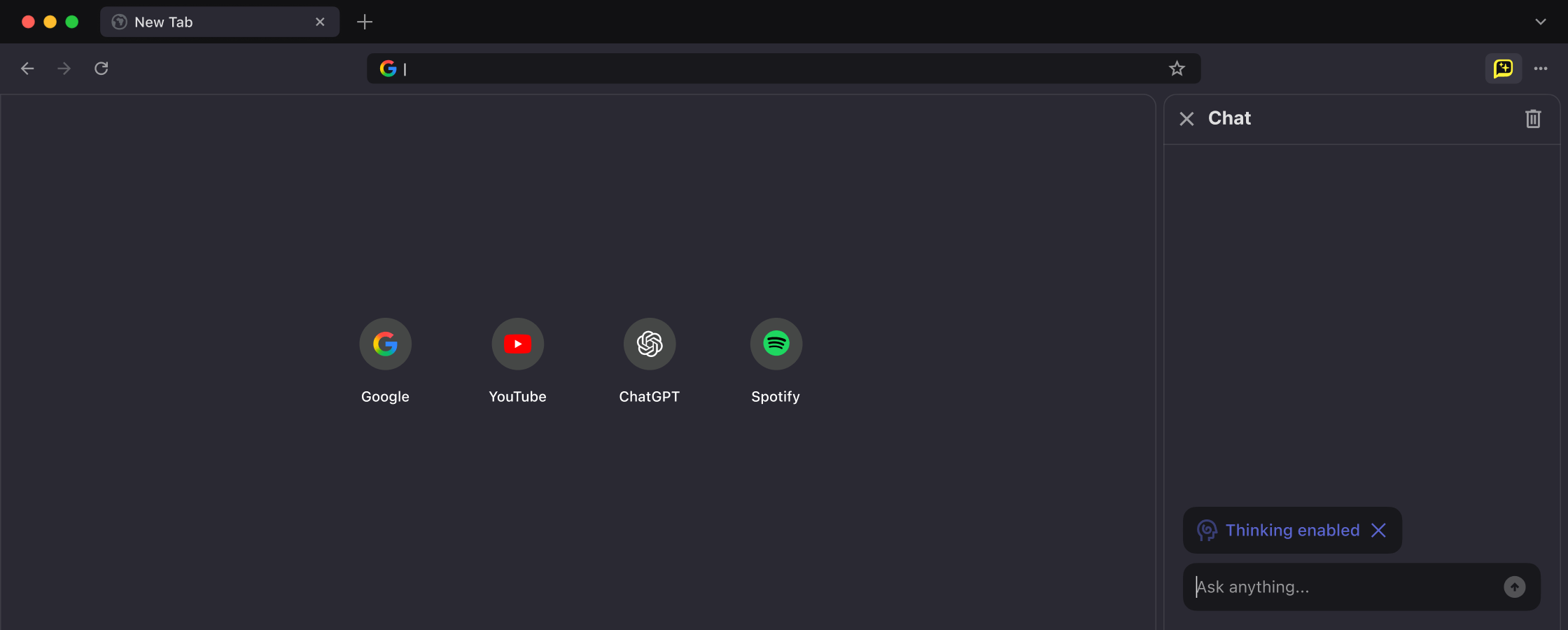Open a new tab with plus icon
Viewport: 1568px width, 630px height.
(365, 22)
